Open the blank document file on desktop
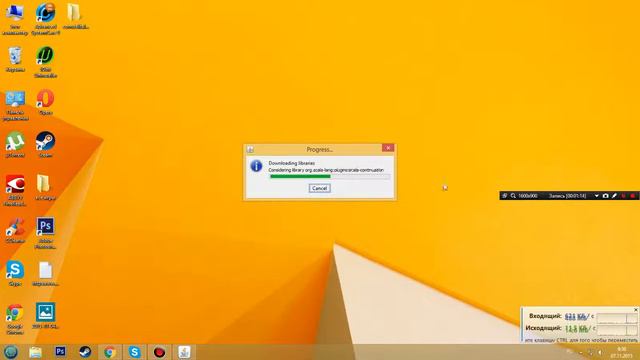Screen dimensions: 640x360 [x=45, y=273]
